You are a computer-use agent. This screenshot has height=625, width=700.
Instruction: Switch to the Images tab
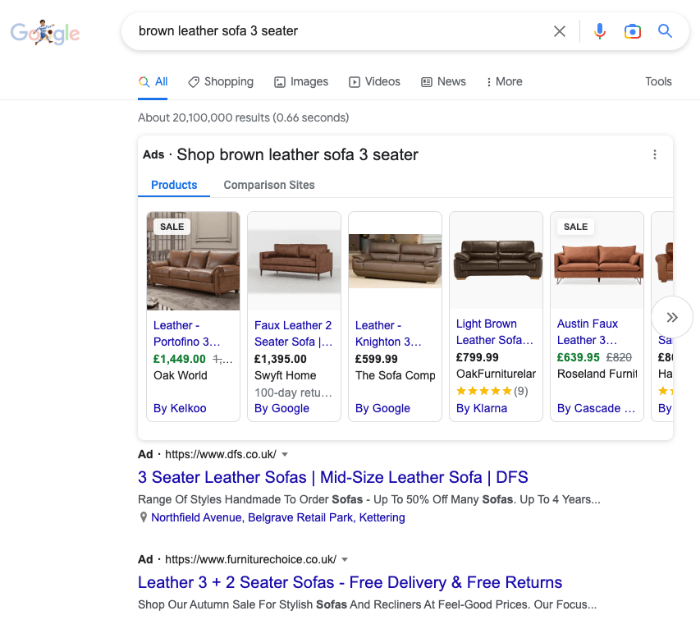(301, 82)
